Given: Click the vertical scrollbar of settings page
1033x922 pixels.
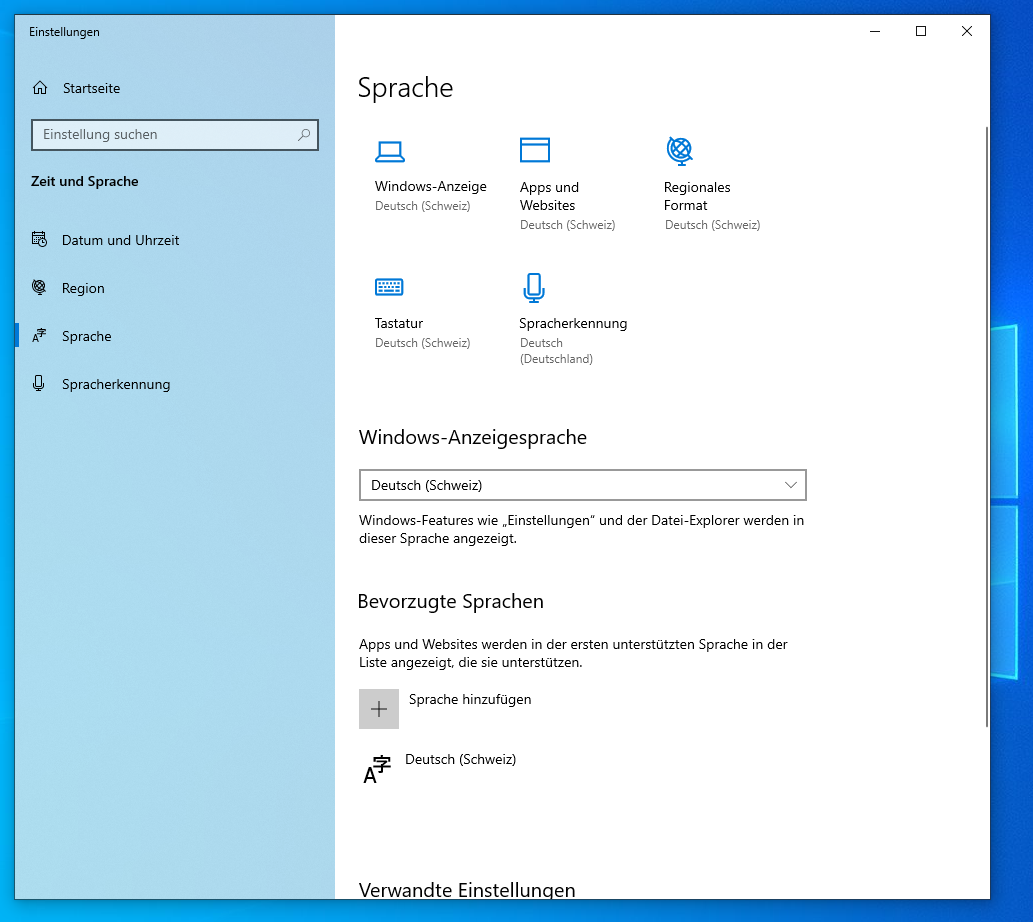Looking at the screenshot, I should point(986,420).
